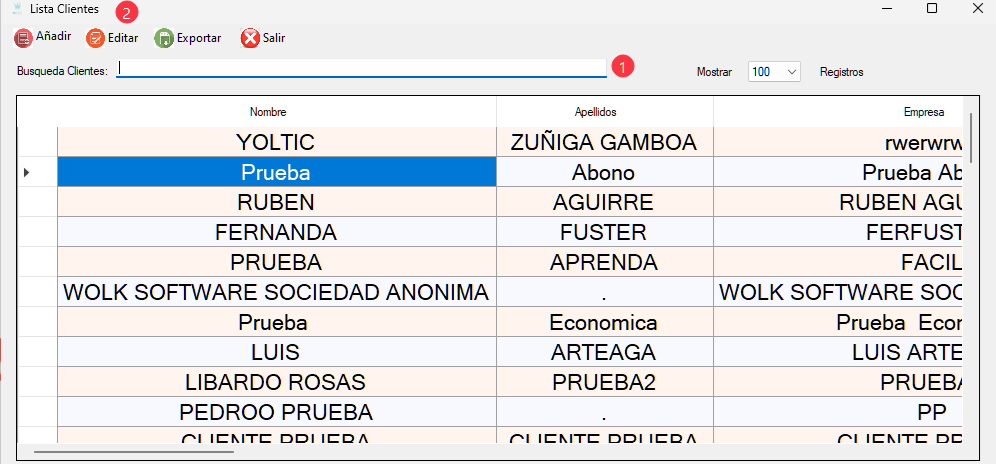
Task: Focus the Busqueda Clientes search field
Action: click(360, 69)
